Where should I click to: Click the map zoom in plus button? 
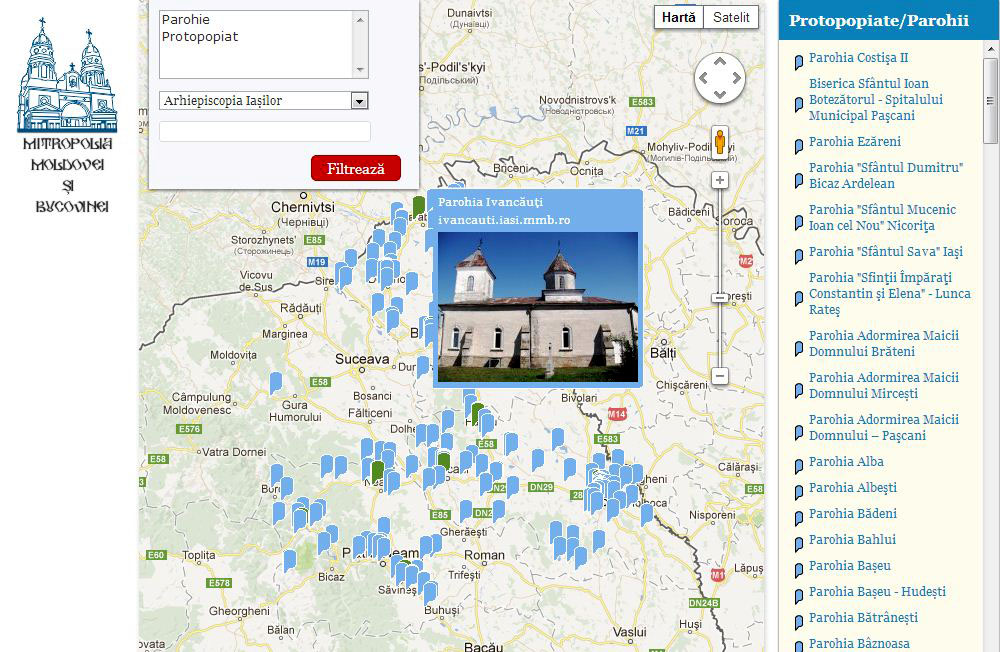[719, 180]
